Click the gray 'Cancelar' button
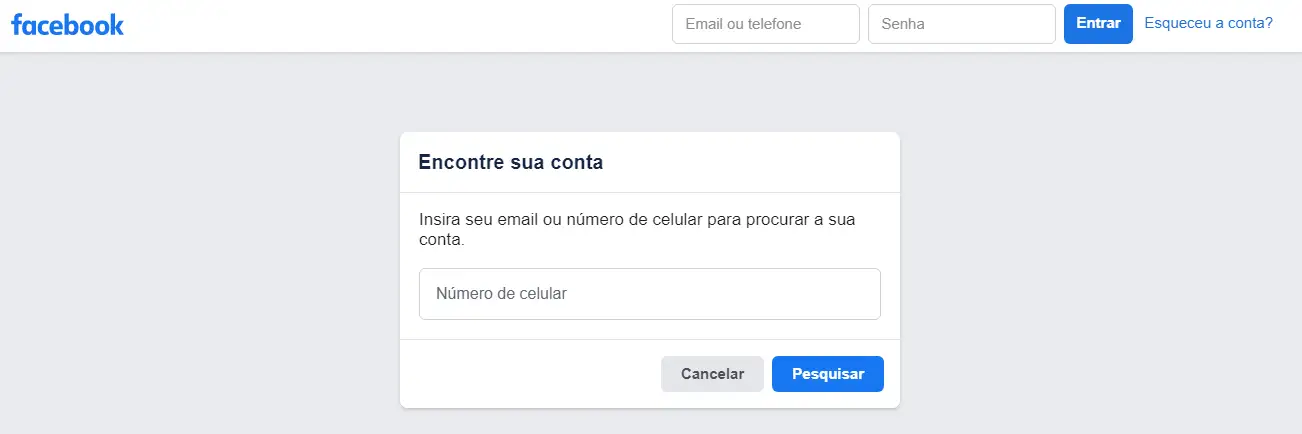This screenshot has height=434, width=1302. coord(712,374)
